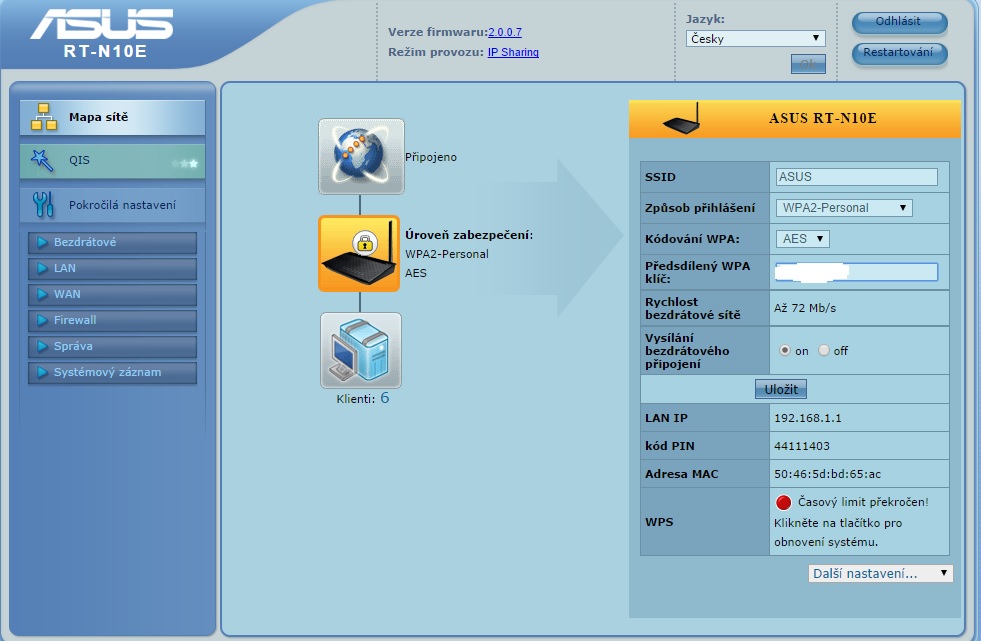Image resolution: width=981 pixels, height=641 pixels.
Task: Expand the Kódování WPA dropdown
Action: pos(802,239)
